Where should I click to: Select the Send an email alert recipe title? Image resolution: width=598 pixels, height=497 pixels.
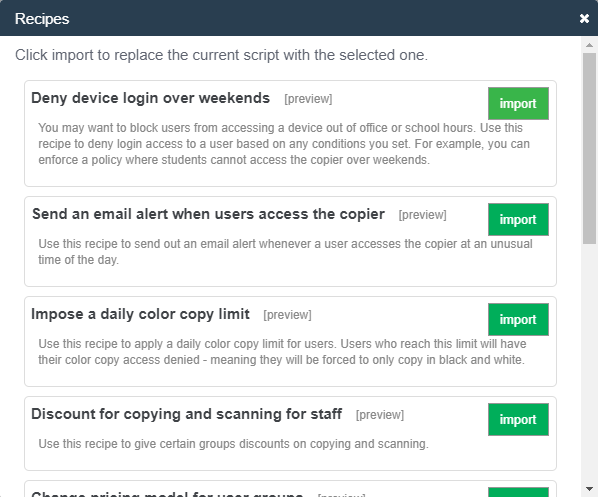208,214
